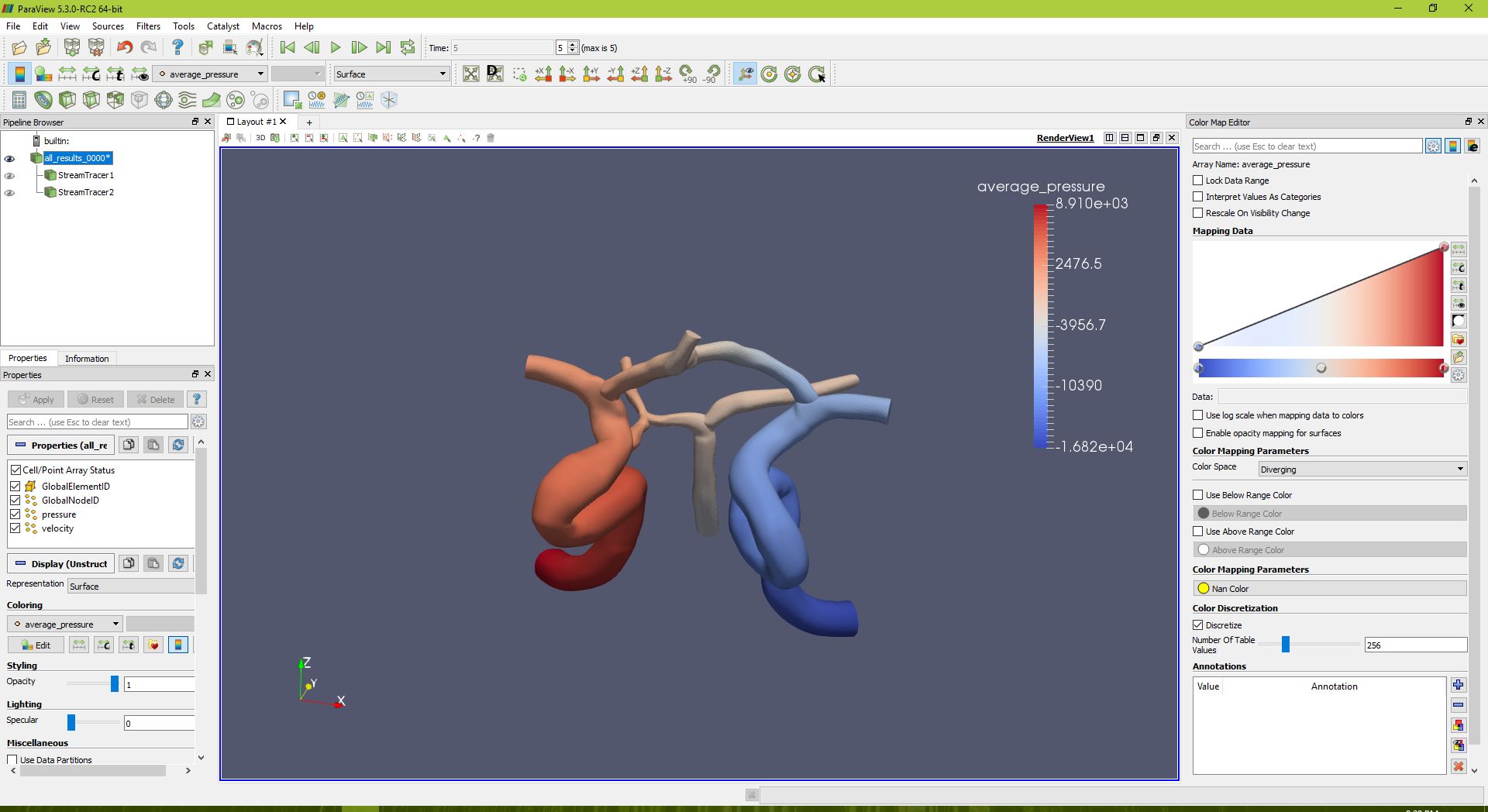Click rotate 90 degrees clockwise icon
Viewport: 1488px width, 812px height.
pyautogui.click(x=687, y=74)
